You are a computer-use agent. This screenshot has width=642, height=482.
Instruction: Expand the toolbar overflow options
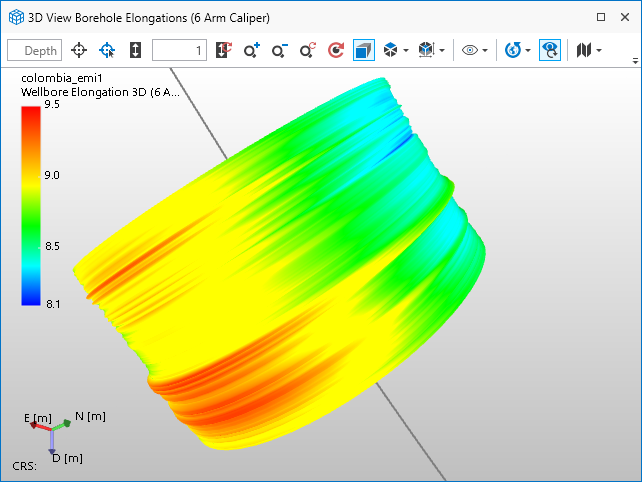pos(635,60)
